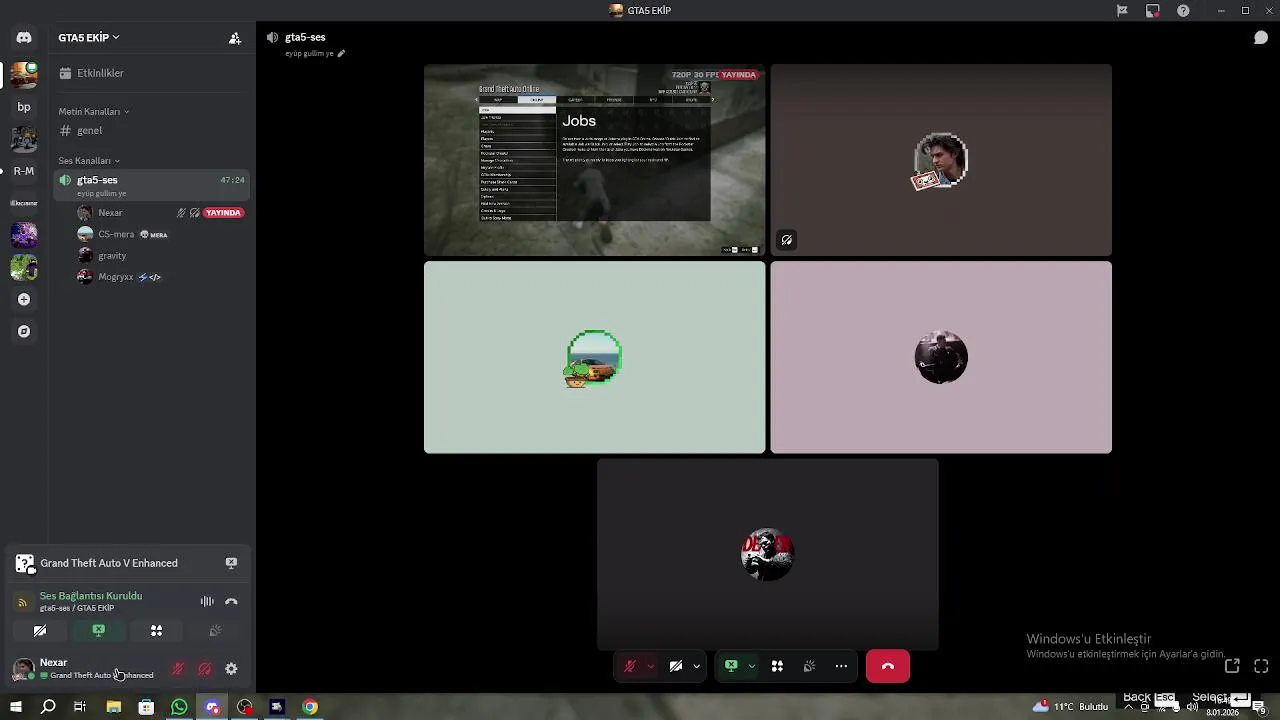The image size is (1280, 720).
Task: Hang up with the red disconnect button
Action: click(888, 666)
